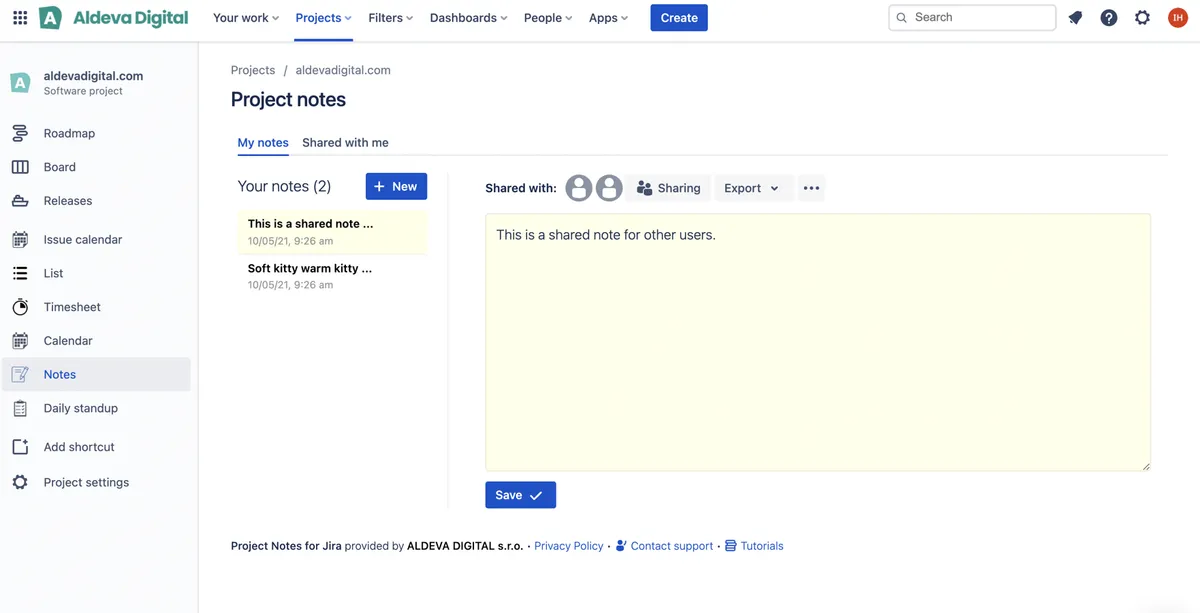Click the Board icon in sidebar
This screenshot has width=1200, height=613.
coord(20,167)
